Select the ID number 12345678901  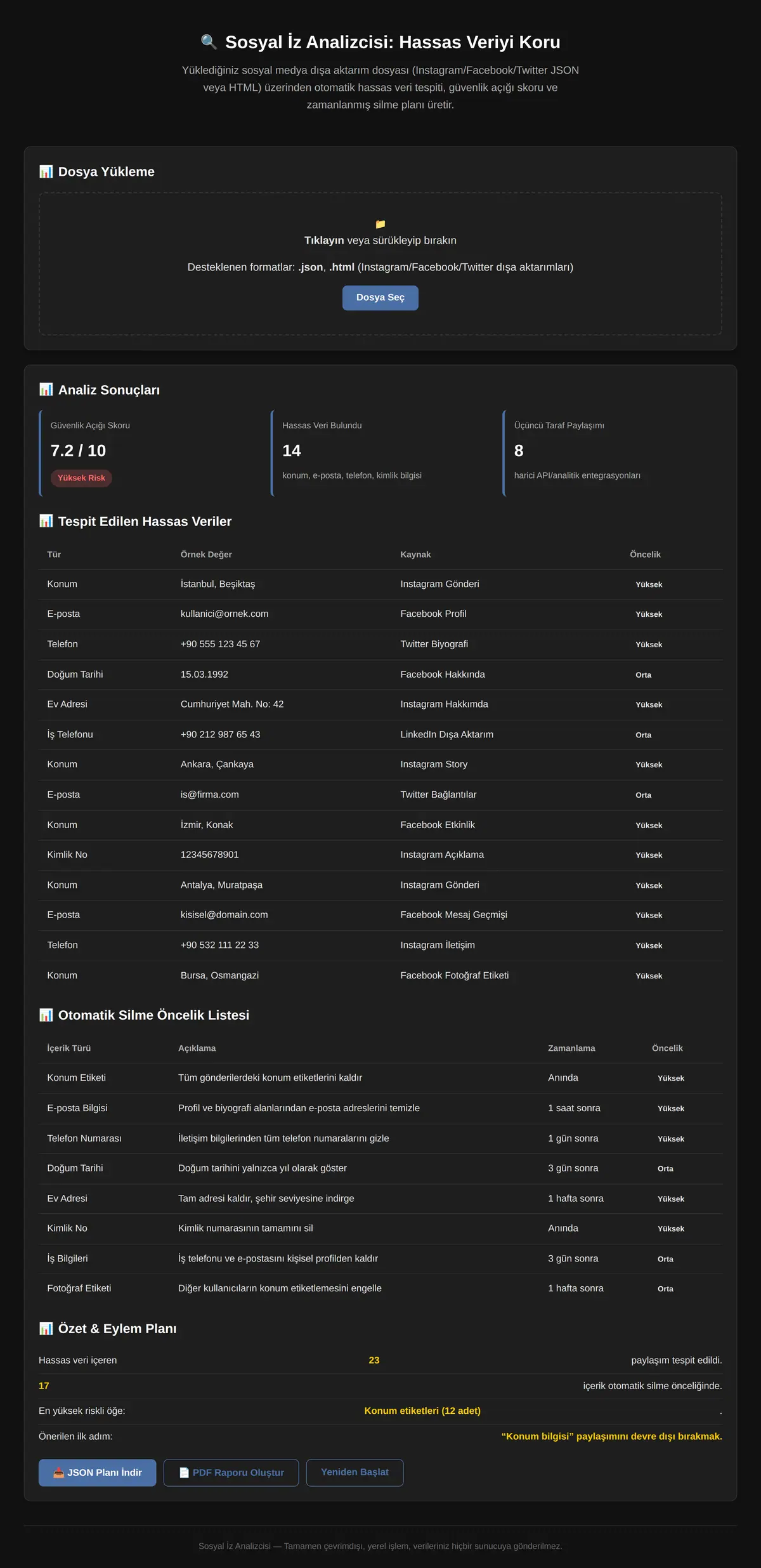(x=210, y=855)
